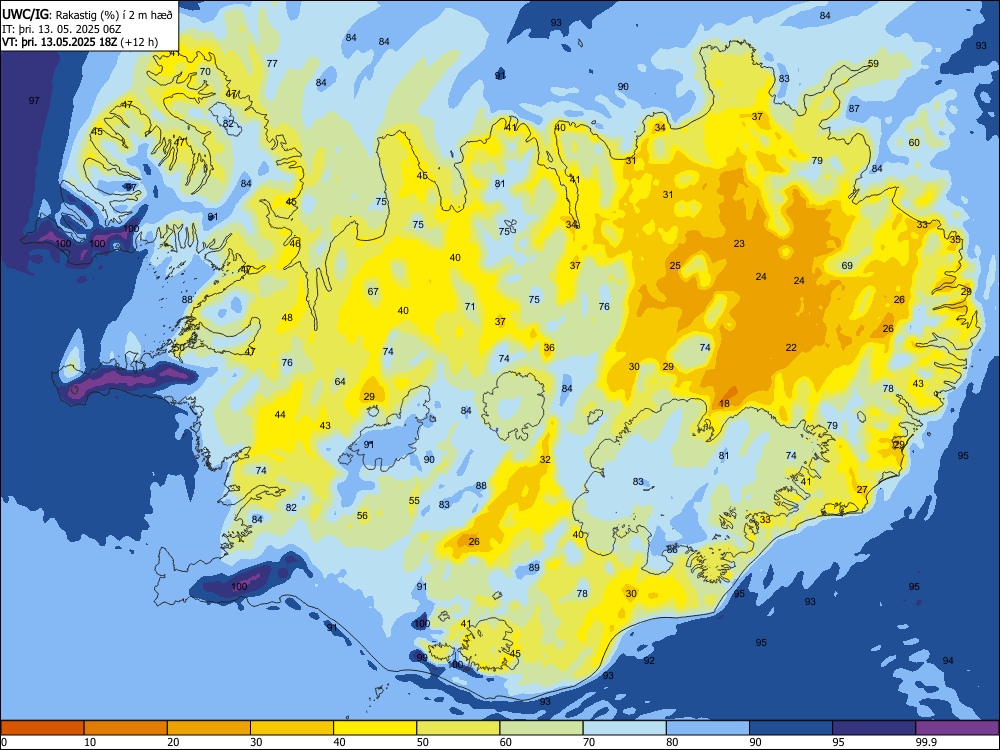Click the '35' value on east coast
The image size is (1000, 750).
(955, 240)
